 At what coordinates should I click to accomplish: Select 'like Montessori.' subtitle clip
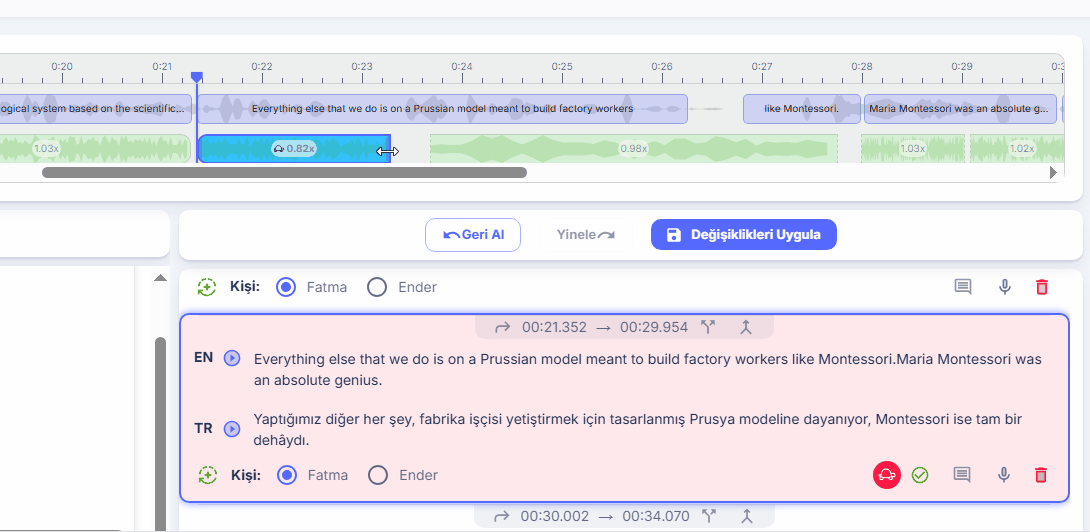coord(802,109)
